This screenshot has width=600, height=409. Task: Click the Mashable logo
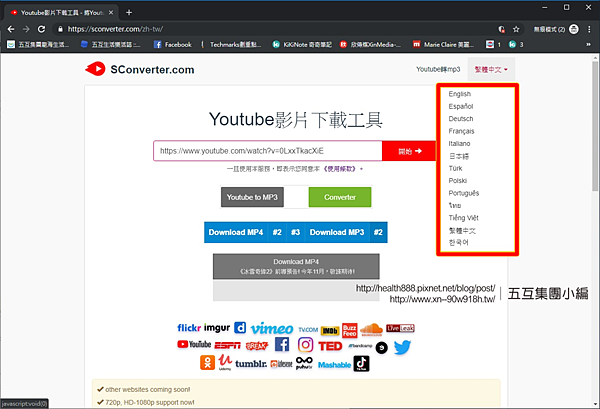[x=334, y=365]
